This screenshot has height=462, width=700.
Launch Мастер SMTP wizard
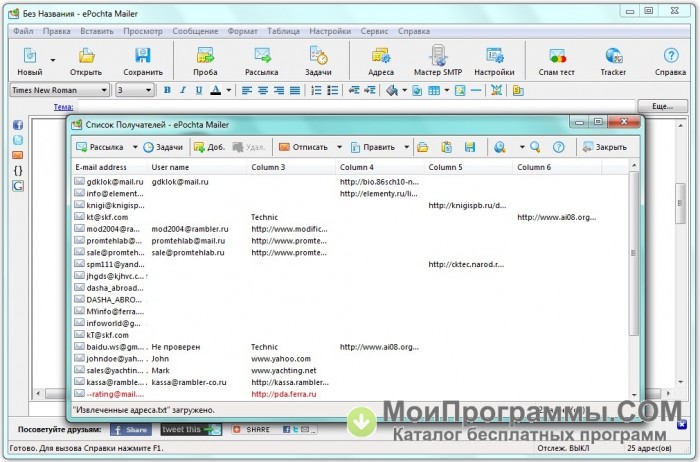click(x=438, y=56)
